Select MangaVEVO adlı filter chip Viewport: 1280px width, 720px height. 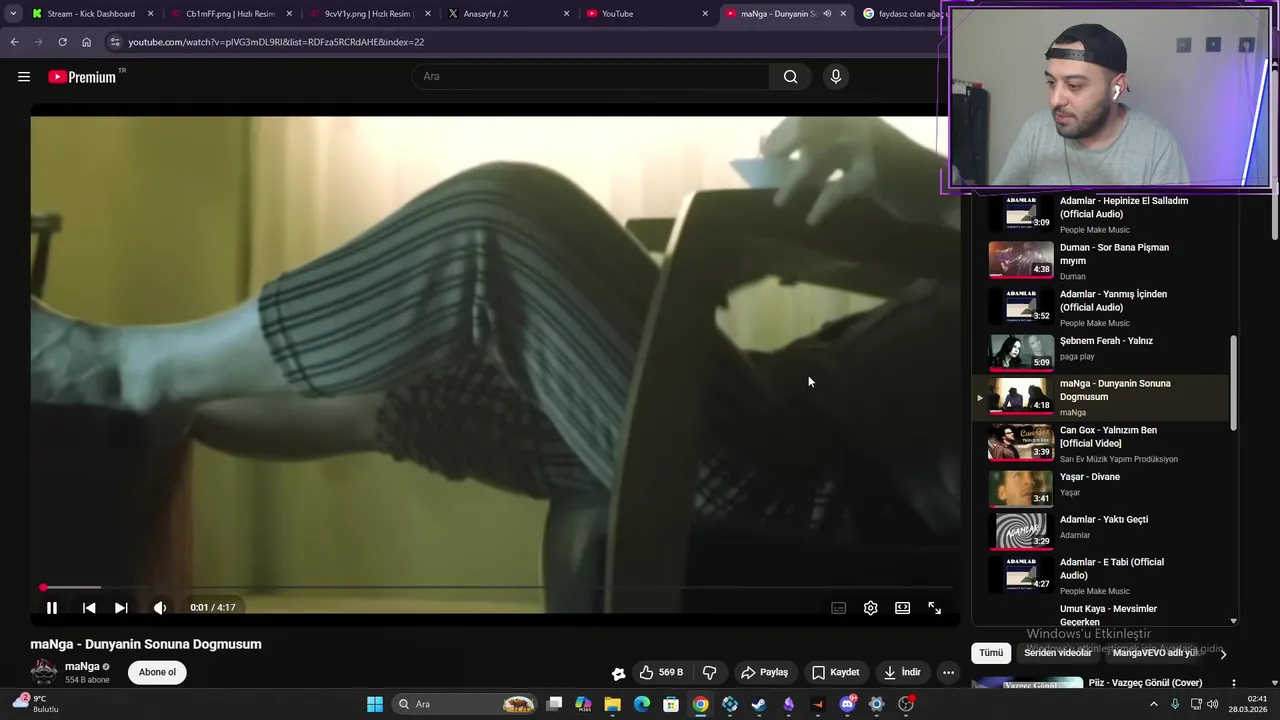pyautogui.click(x=1155, y=653)
